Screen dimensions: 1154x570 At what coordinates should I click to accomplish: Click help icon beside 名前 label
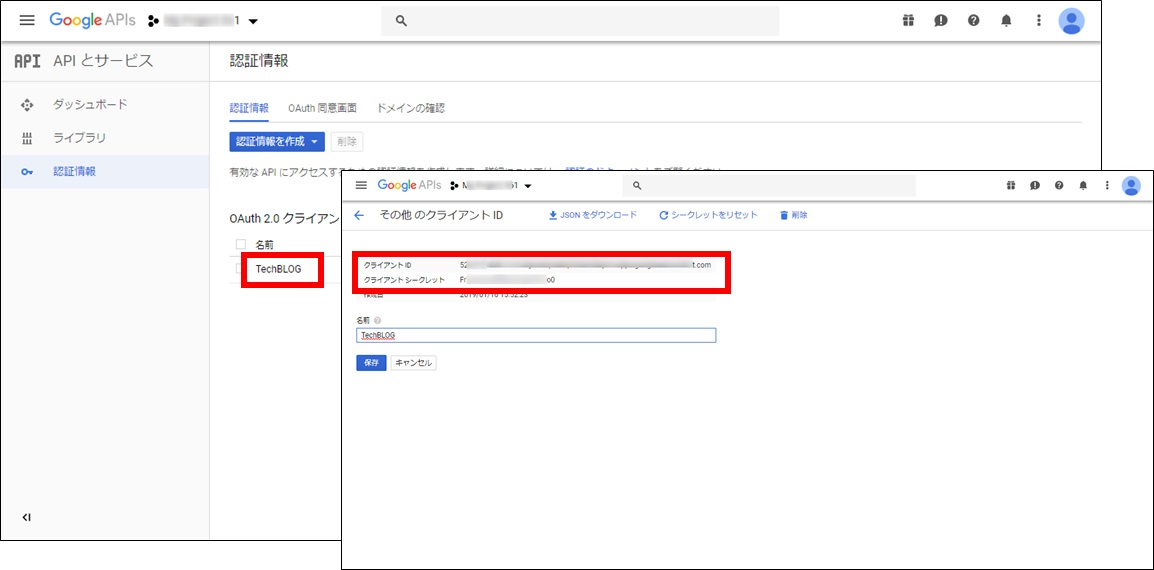378,320
